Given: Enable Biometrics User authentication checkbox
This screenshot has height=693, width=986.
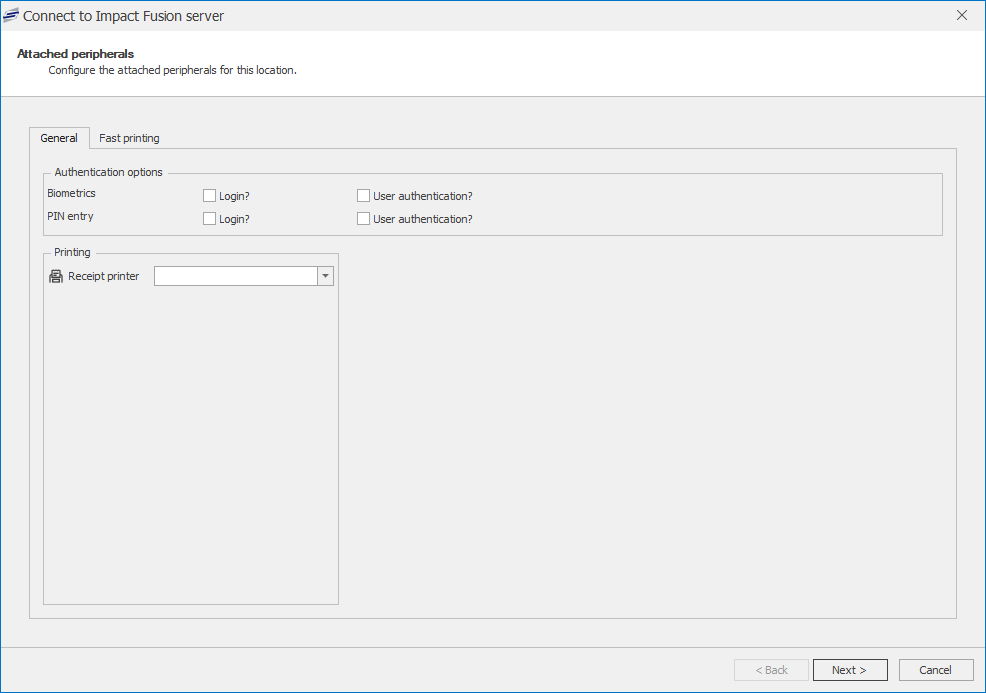Looking at the screenshot, I should coord(363,196).
